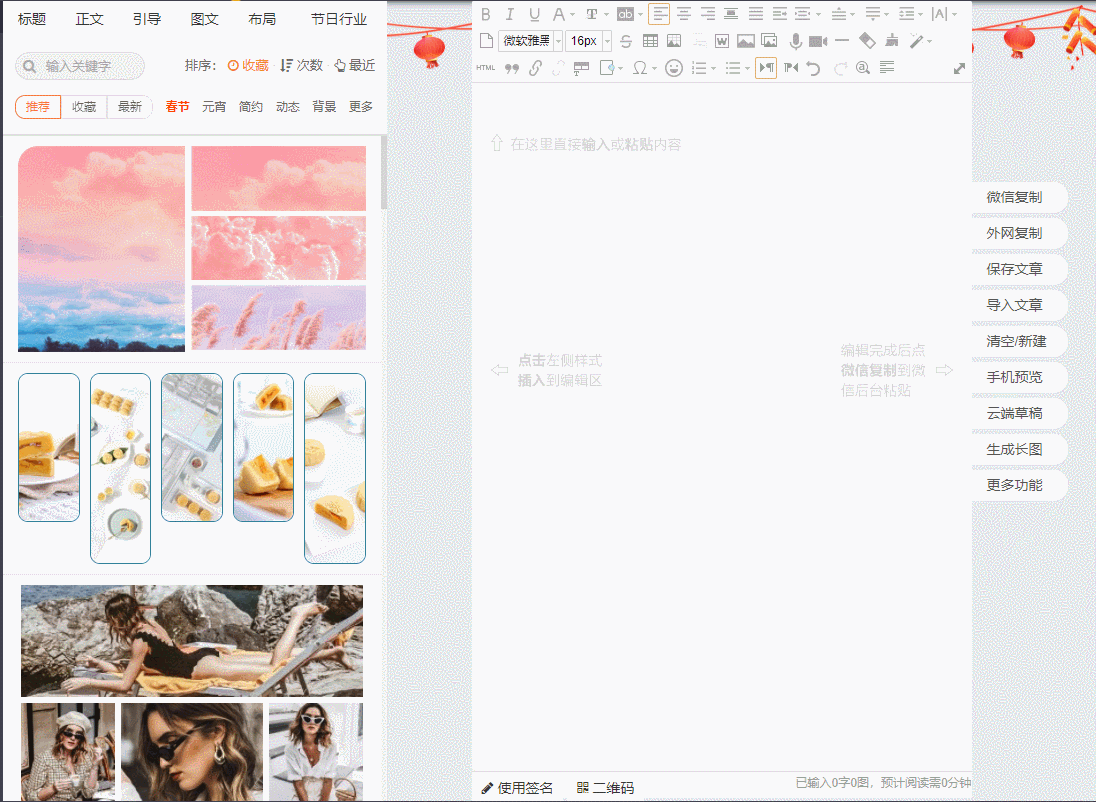Expand the special characters Ω dropdown
This screenshot has height=802, width=1096.
coord(645,68)
